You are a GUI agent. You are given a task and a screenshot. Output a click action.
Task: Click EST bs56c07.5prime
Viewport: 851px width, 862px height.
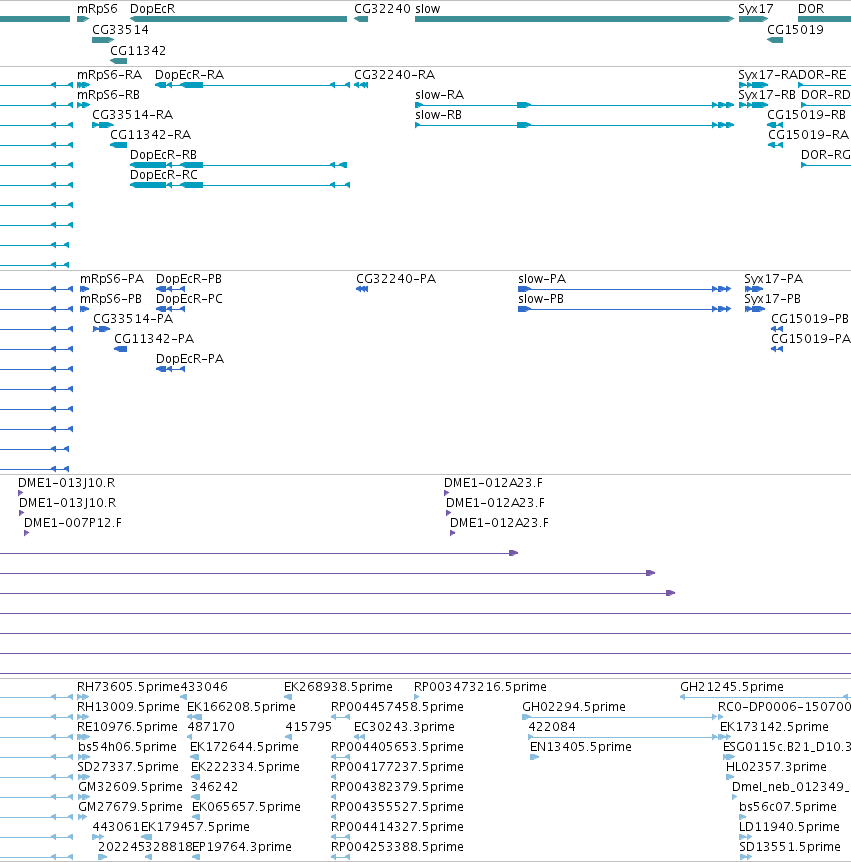(x=788, y=806)
